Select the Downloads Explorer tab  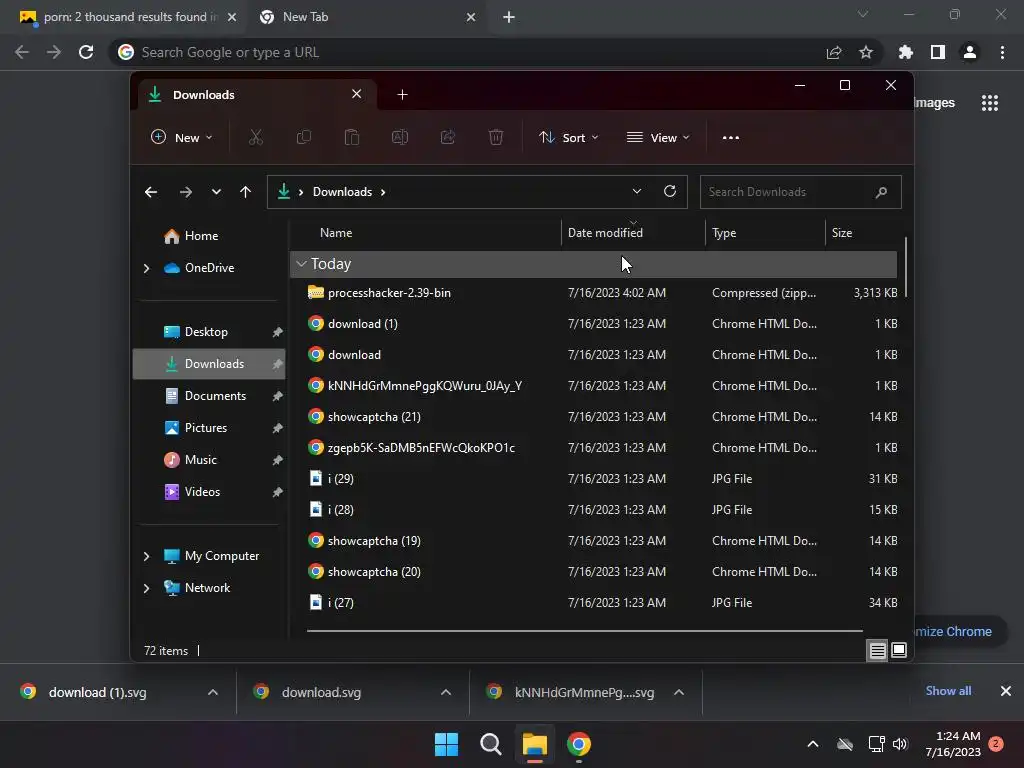coord(257,95)
